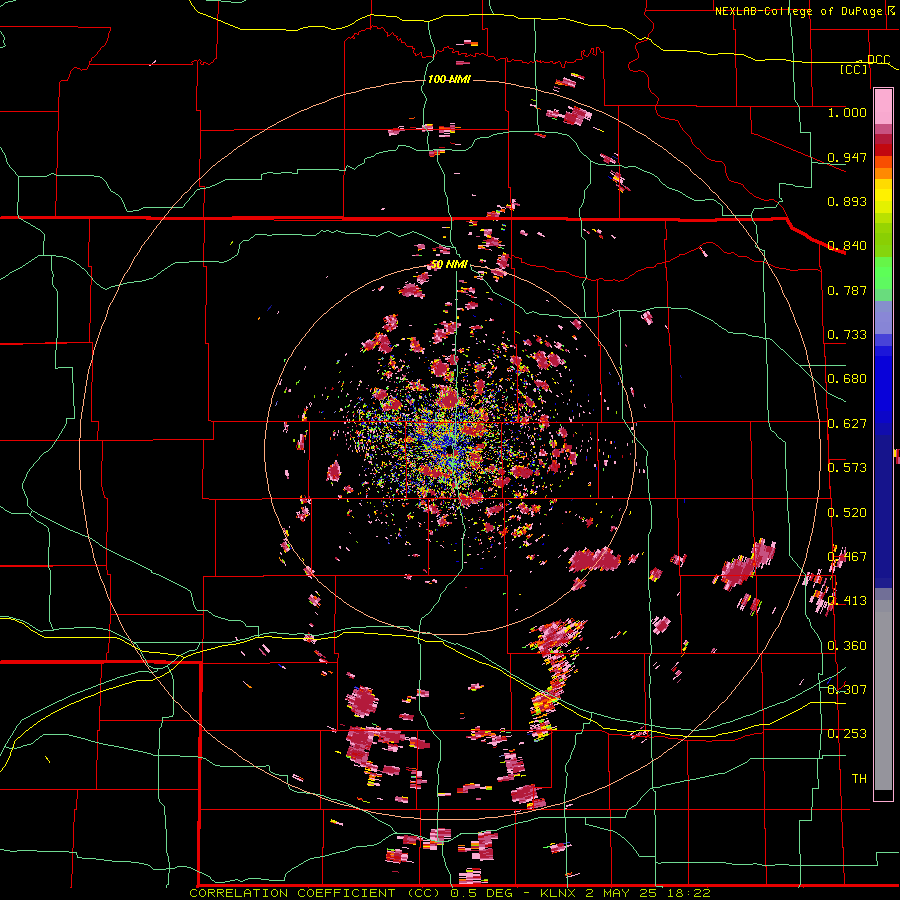
Task: Click the [CC] legend title
Action: pyautogui.click(x=854, y=69)
